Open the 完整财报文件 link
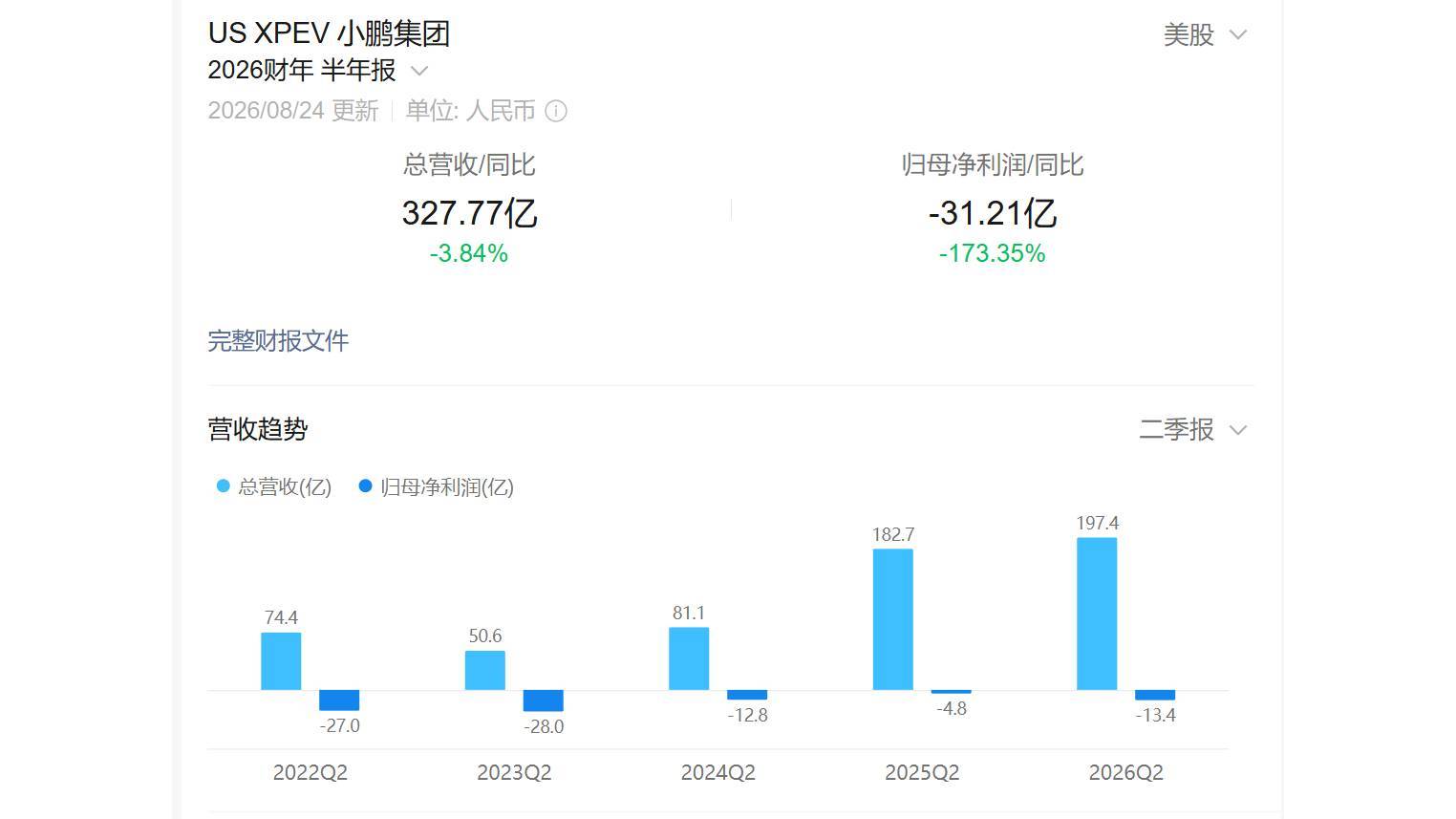This screenshot has height=819, width=1456. pos(278,341)
